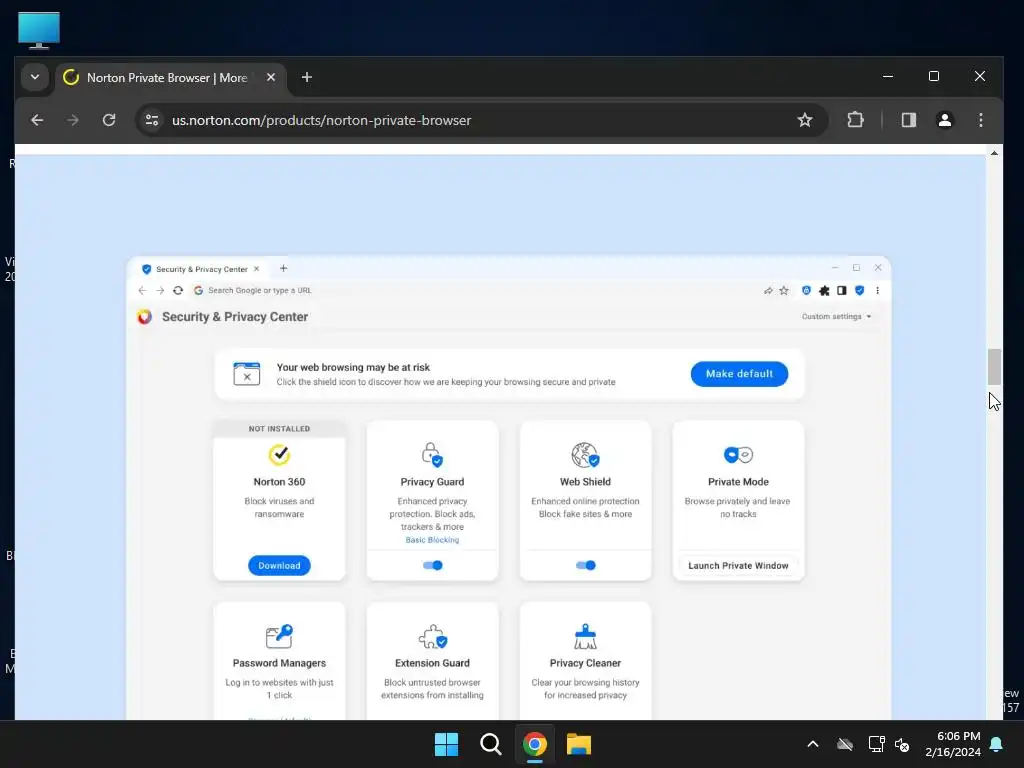Click the scrollbar up arrow
1024x768 pixels.
tap(994, 153)
